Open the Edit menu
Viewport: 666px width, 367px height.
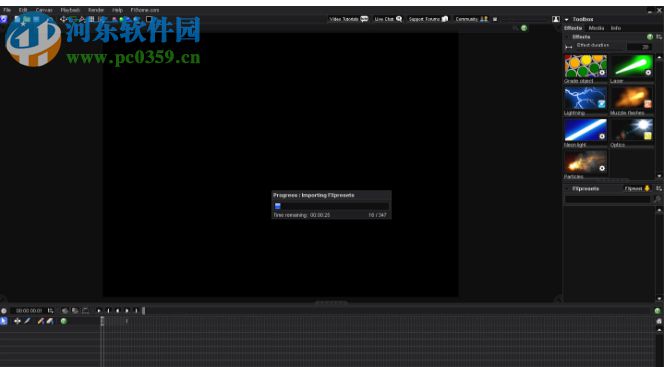23,10
